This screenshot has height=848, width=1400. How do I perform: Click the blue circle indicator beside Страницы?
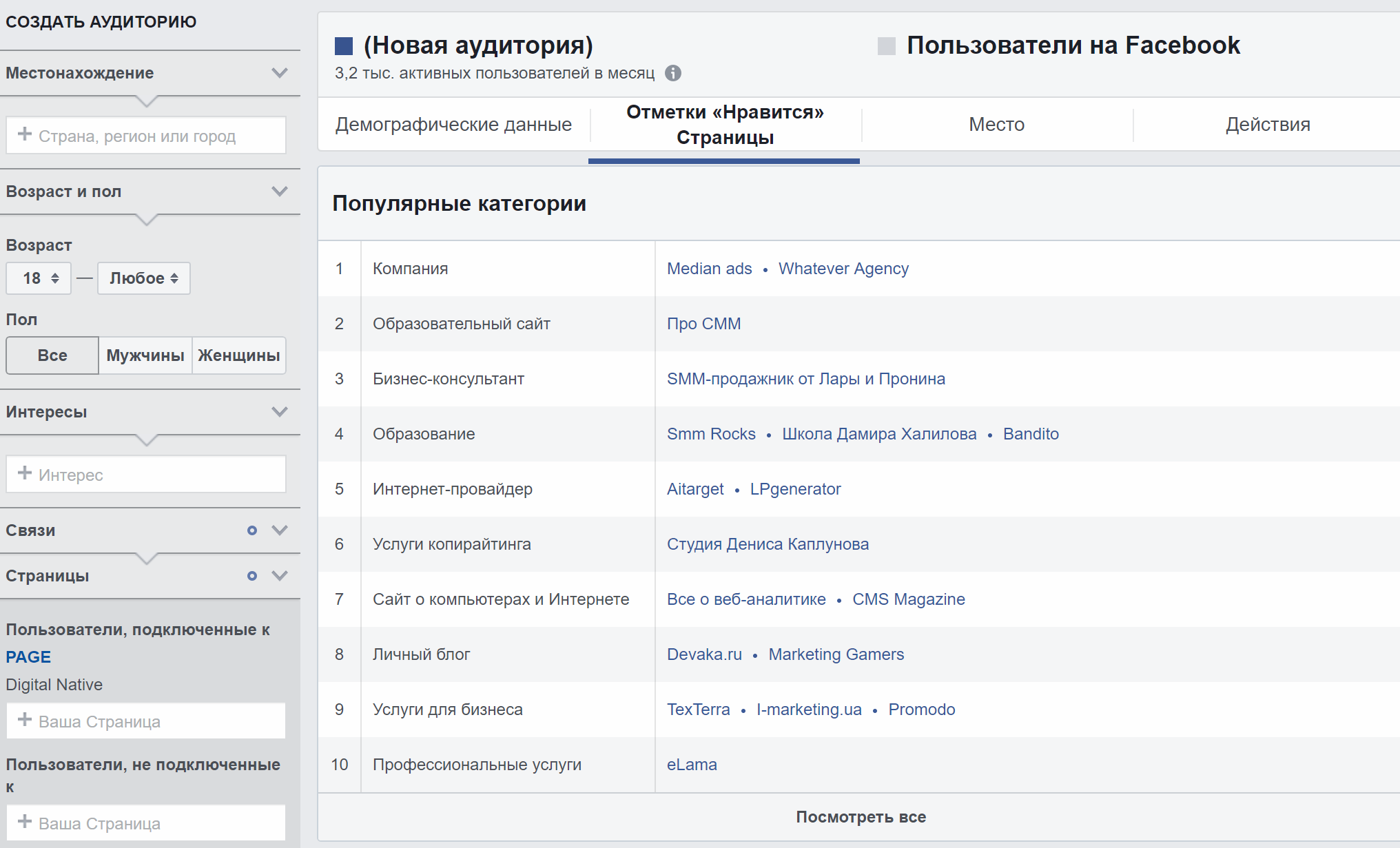click(x=252, y=576)
